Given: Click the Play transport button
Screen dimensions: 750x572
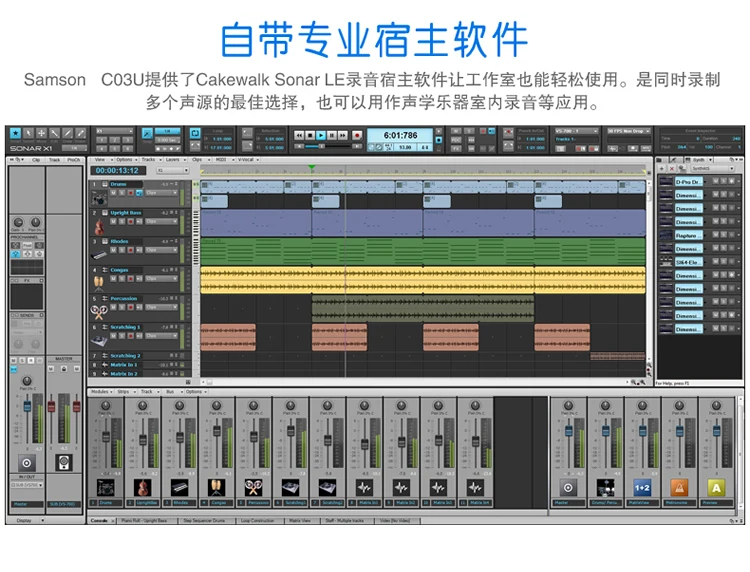Looking at the screenshot, I should [321, 136].
